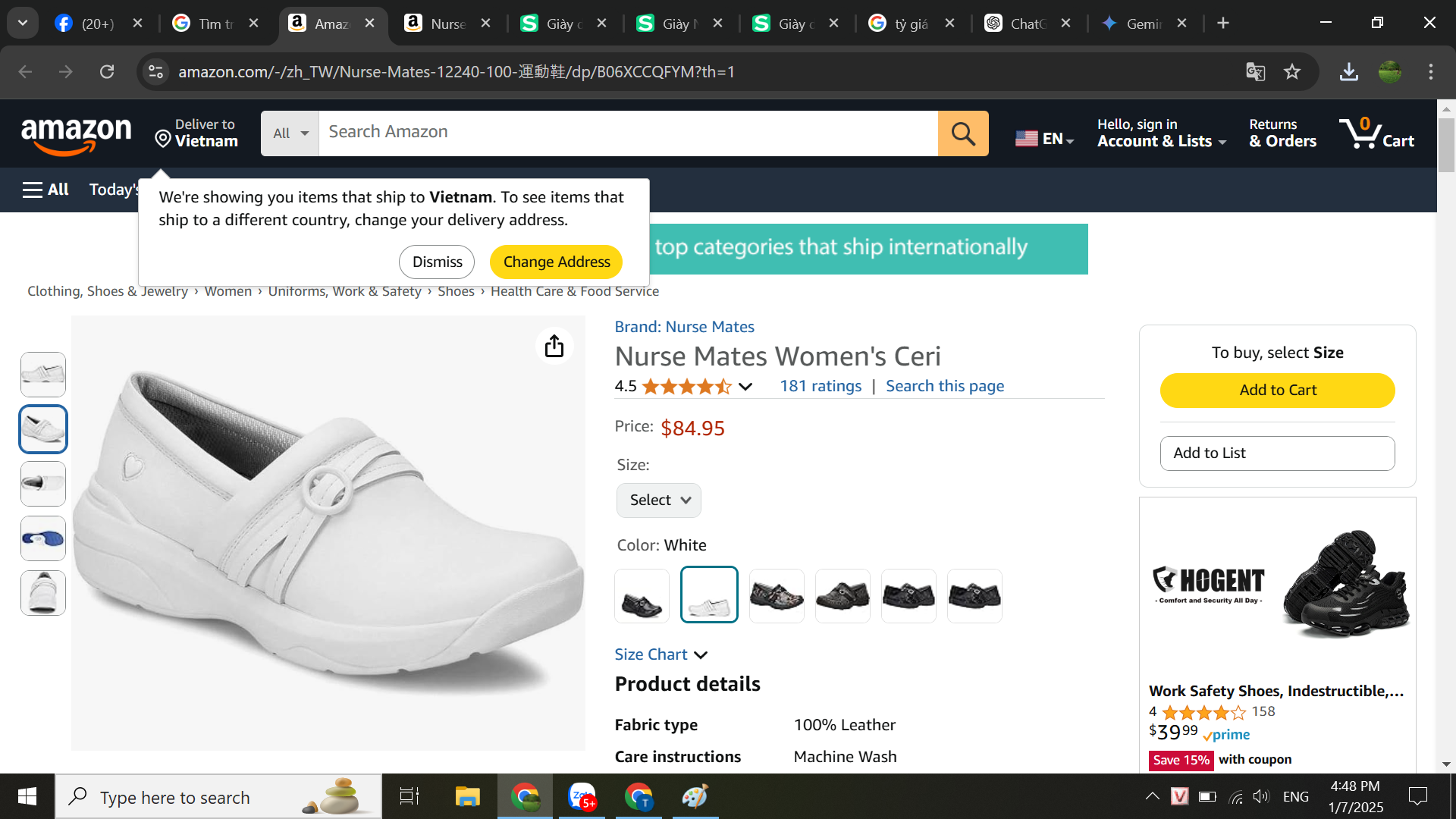The height and width of the screenshot is (819, 1456).
Task: Open the EN language selector
Action: click(x=1044, y=139)
